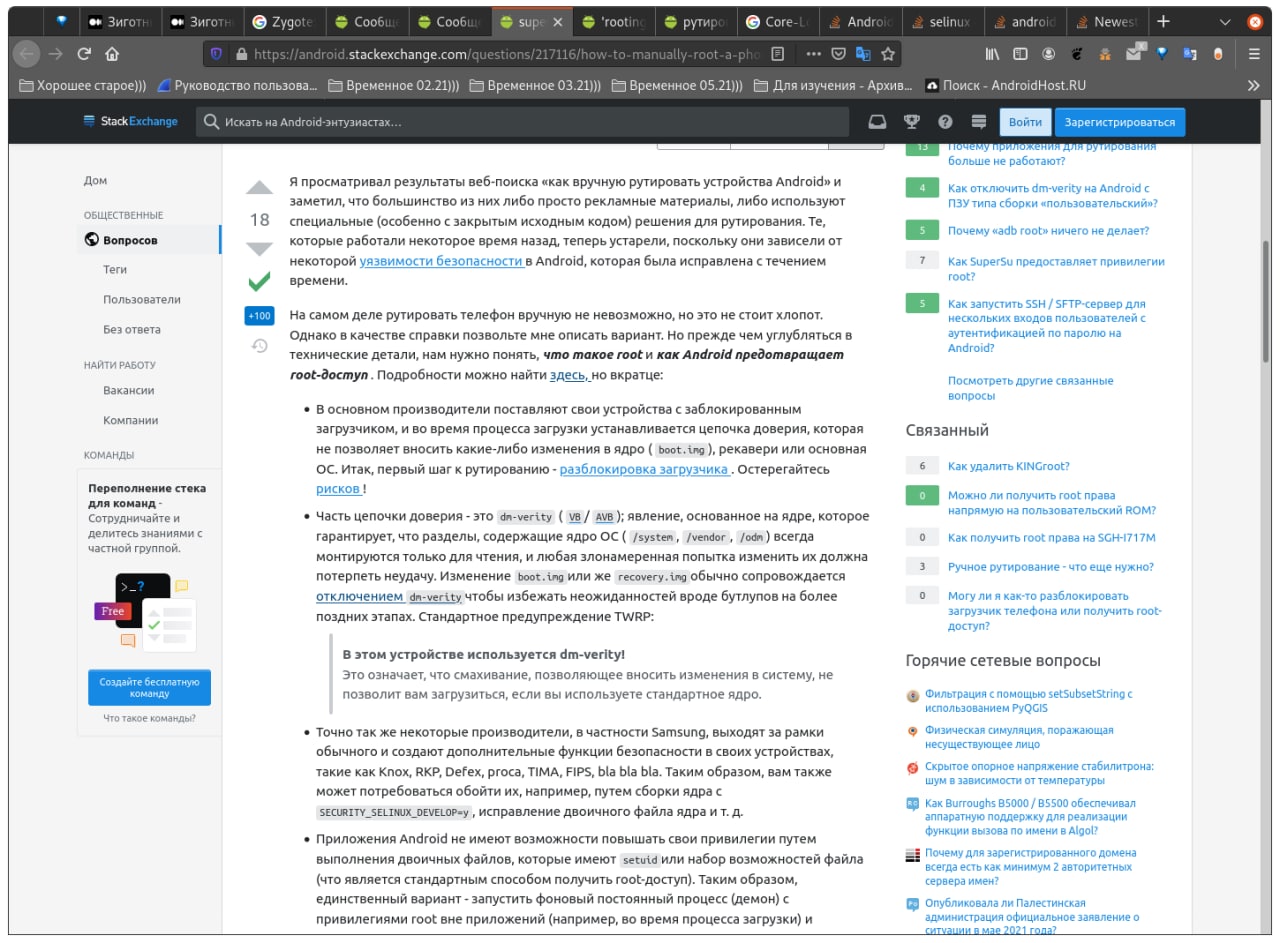The height and width of the screenshot is (943, 1280).
Task: Open Теги in left sidebar
Action: pyautogui.click(x=115, y=270)
